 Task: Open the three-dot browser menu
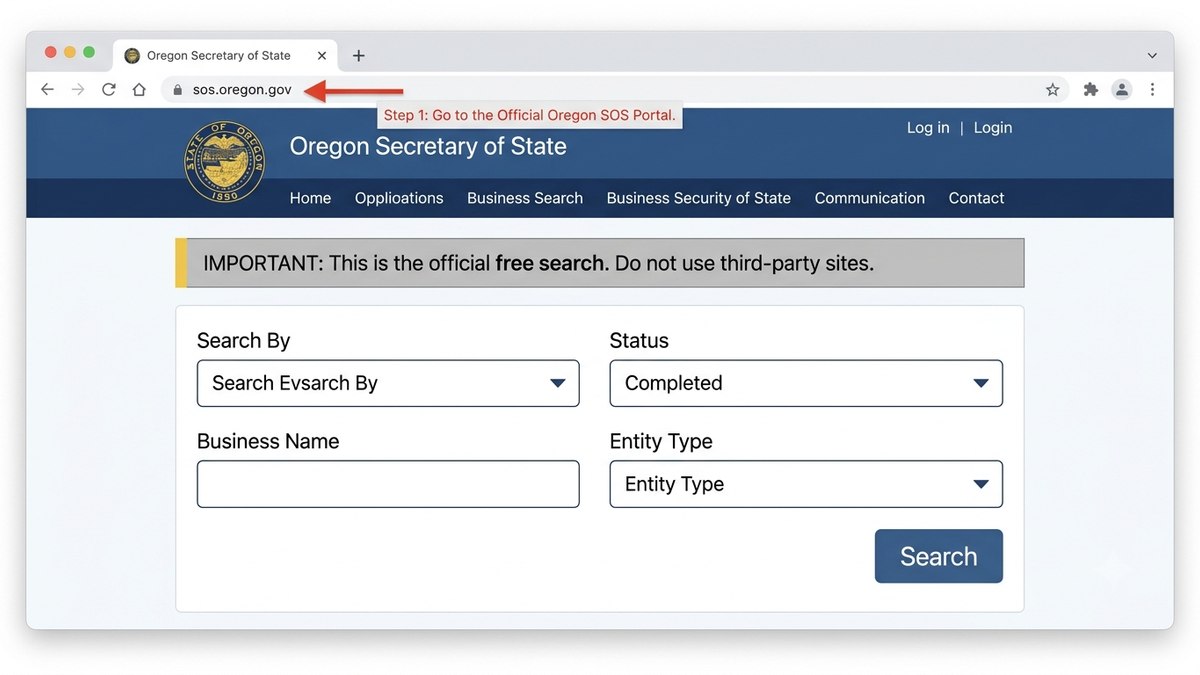(x=1152, y=89)
